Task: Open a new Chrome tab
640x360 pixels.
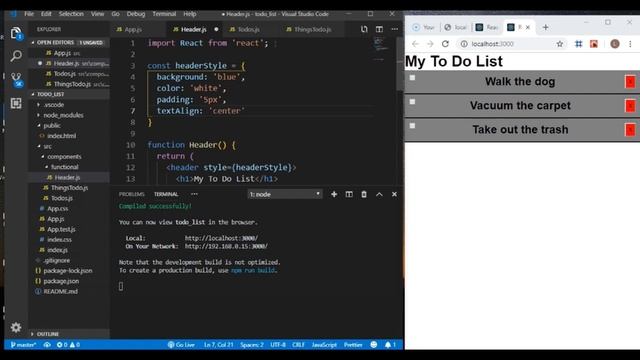Action: coord(545,27)
